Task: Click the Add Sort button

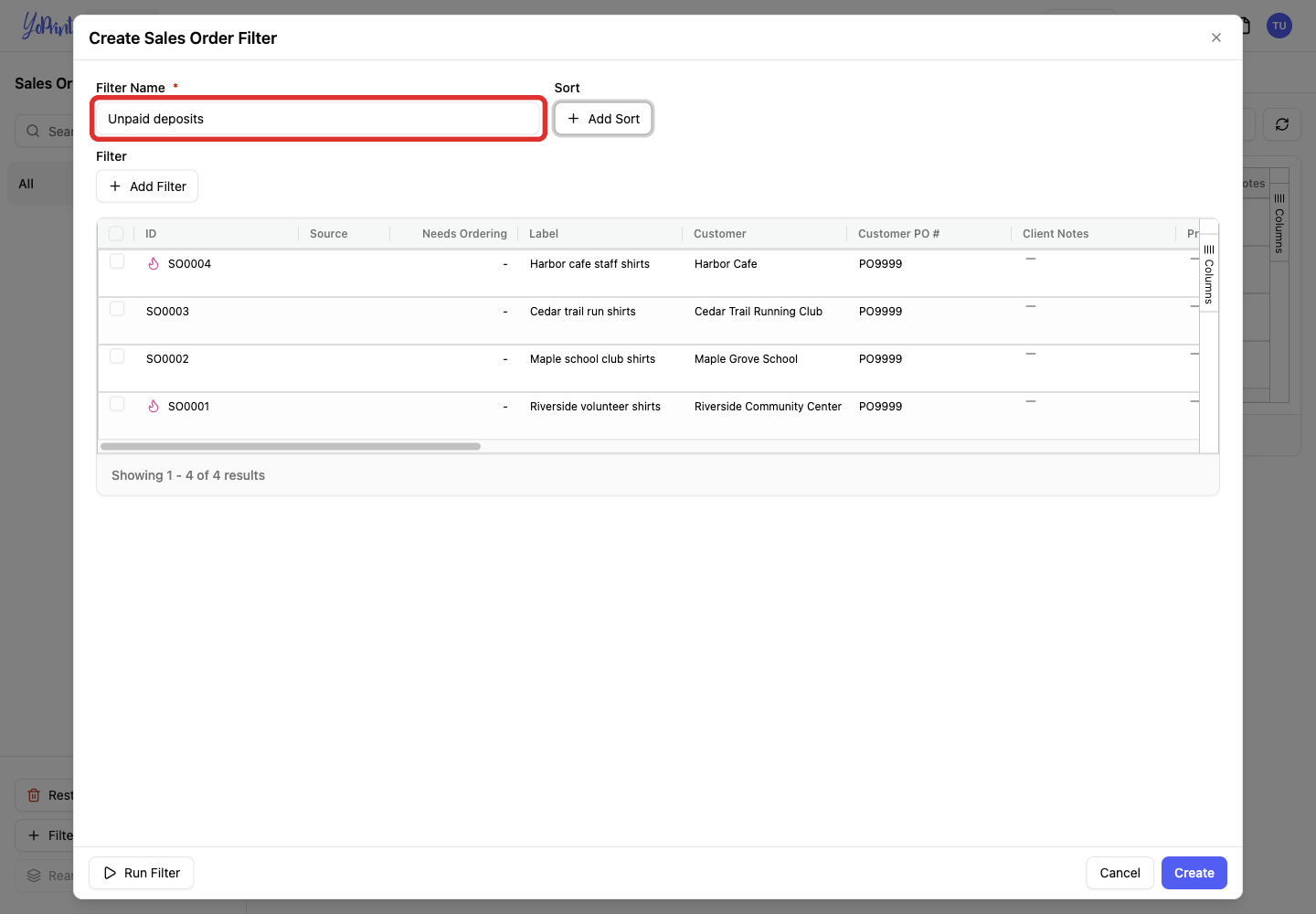Action: 603,119
